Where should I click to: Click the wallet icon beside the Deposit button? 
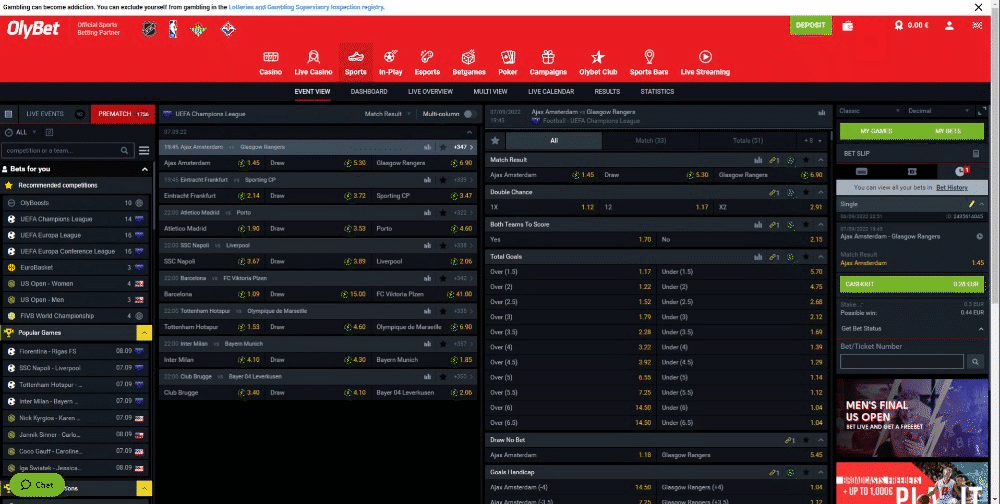pyautogui.click(x=848, y=26)
